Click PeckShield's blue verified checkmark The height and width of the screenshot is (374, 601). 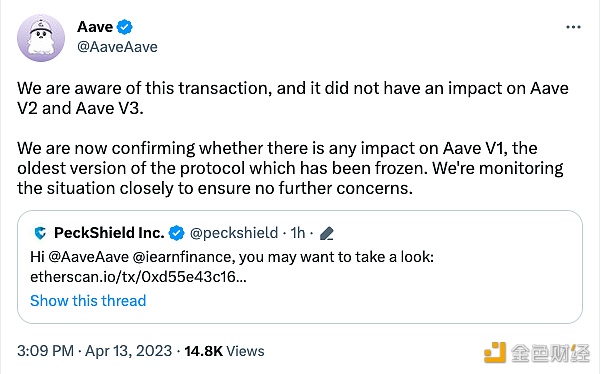[x=176, y=233]
